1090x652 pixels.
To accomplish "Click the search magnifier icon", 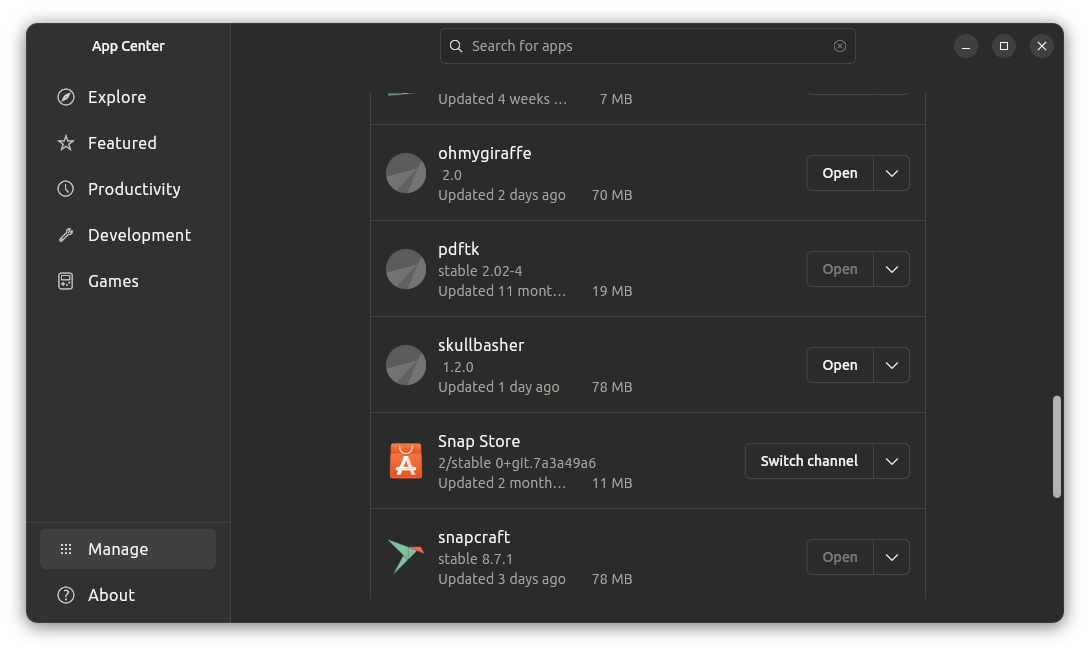I will (456, 46).
